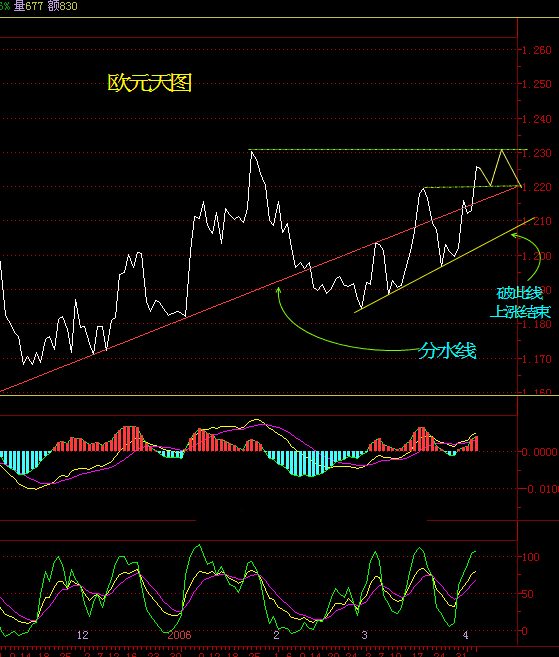Image resolution: width=559 pixels, height=657 pixels.
Task: Select the 1.210 price axis label
Action: point(537,221)
